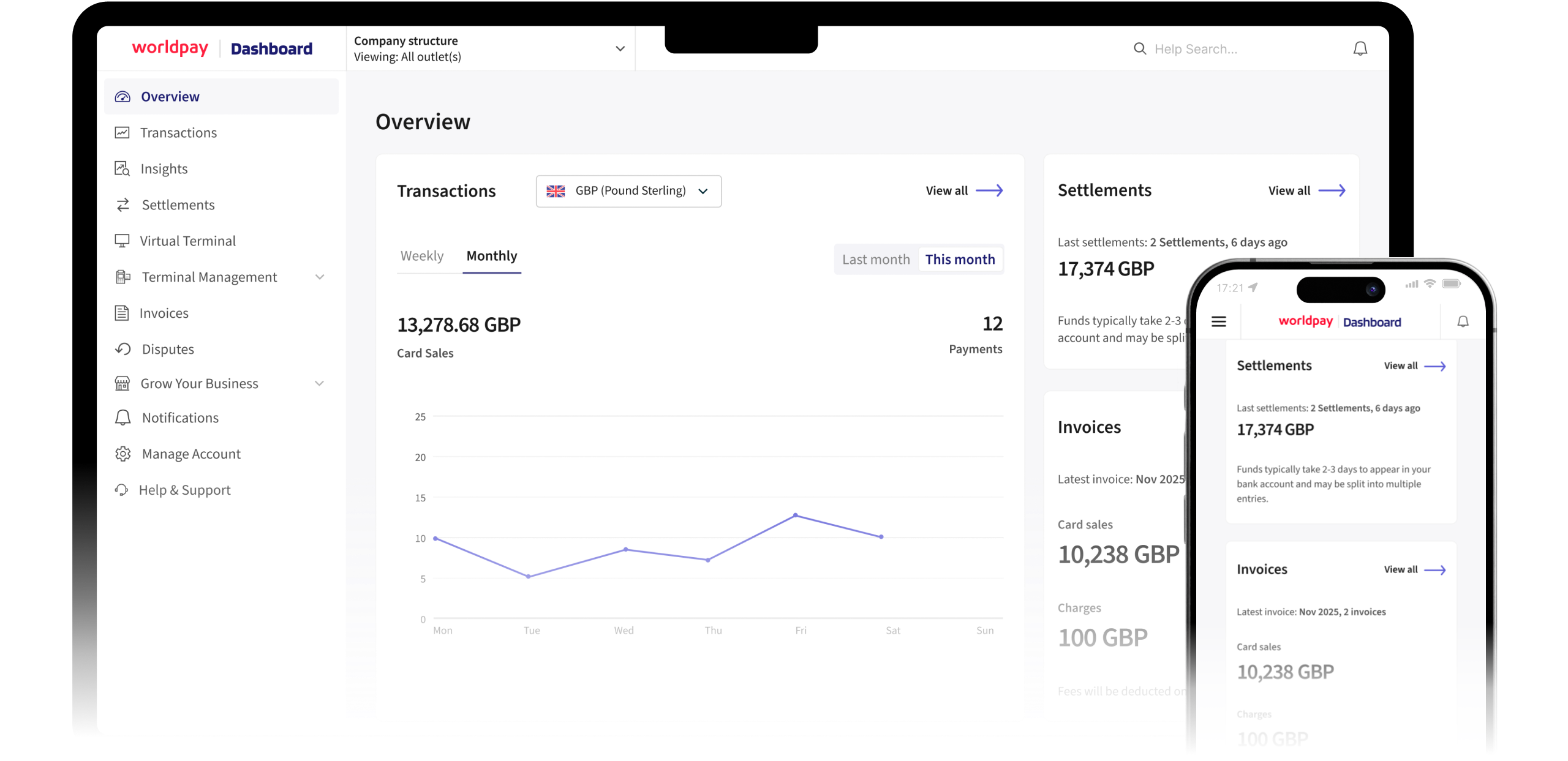
Task: Switch to the Weekly tab
Action: click(x=421, y=256)
